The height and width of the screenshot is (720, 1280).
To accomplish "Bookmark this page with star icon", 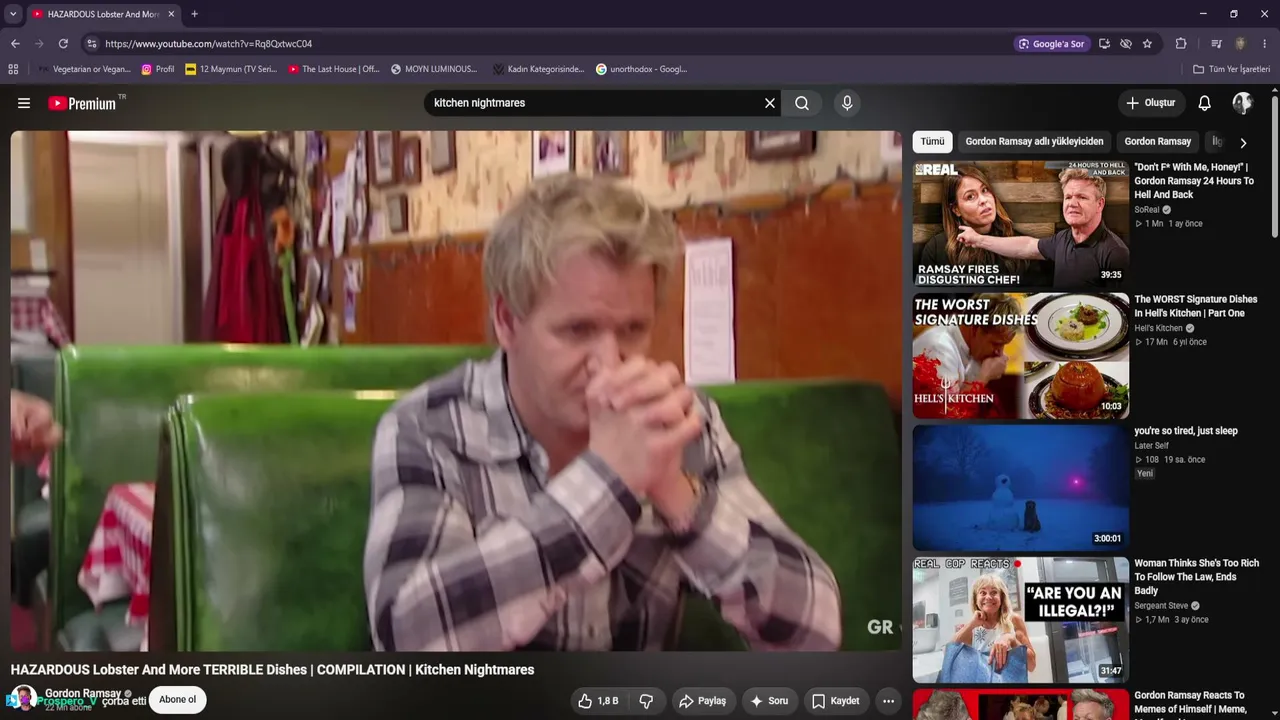I will (x=1147, y=44).
